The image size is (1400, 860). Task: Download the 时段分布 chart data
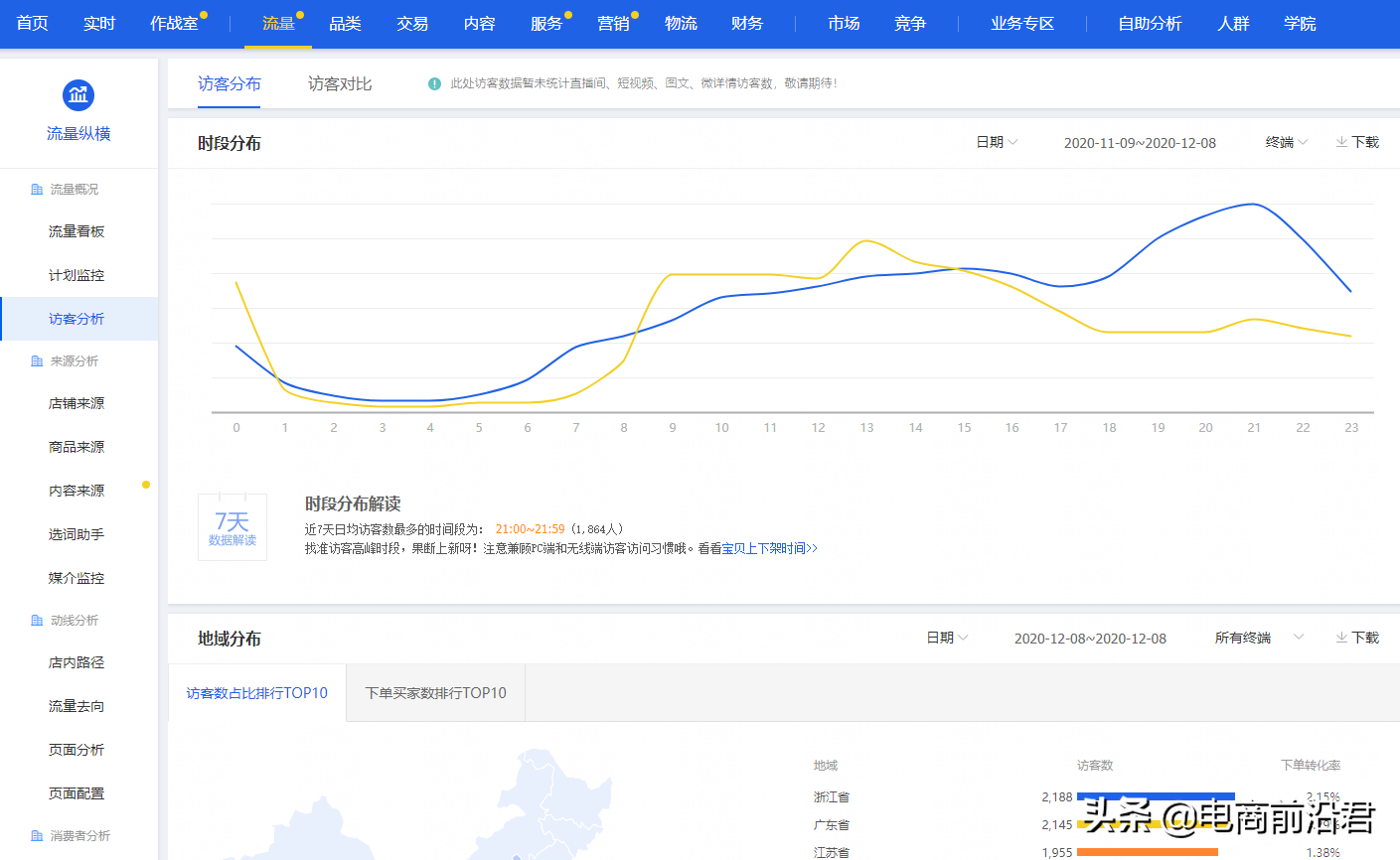click(x=1357, y=142)
